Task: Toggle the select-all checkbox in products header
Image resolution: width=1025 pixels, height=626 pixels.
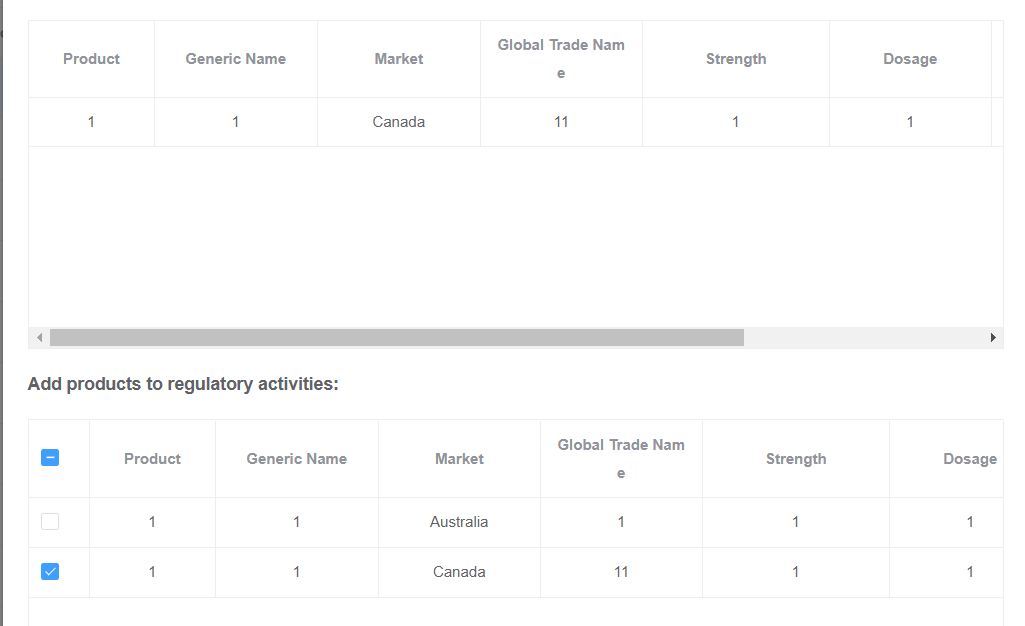Action: [x=50, y=458]
